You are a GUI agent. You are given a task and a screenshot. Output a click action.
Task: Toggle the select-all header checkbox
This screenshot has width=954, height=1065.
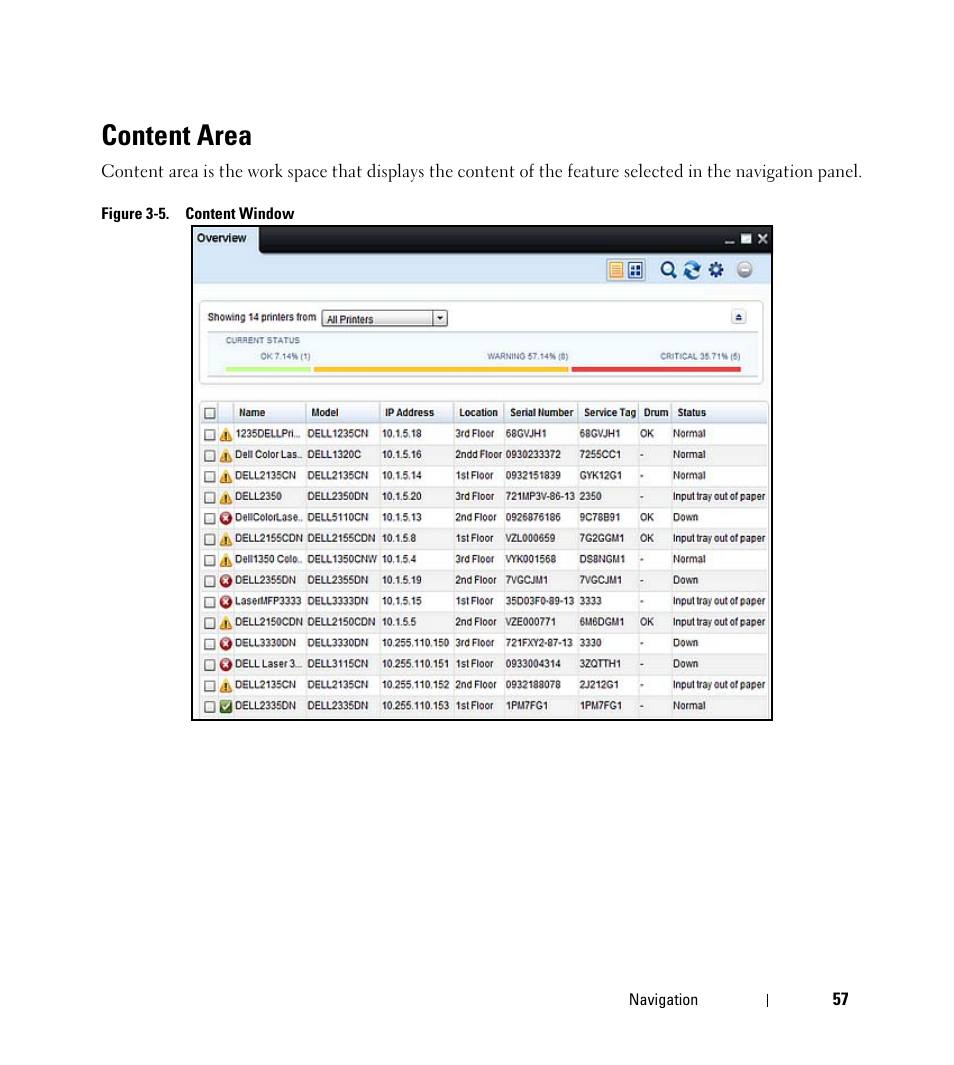(210, 413)
